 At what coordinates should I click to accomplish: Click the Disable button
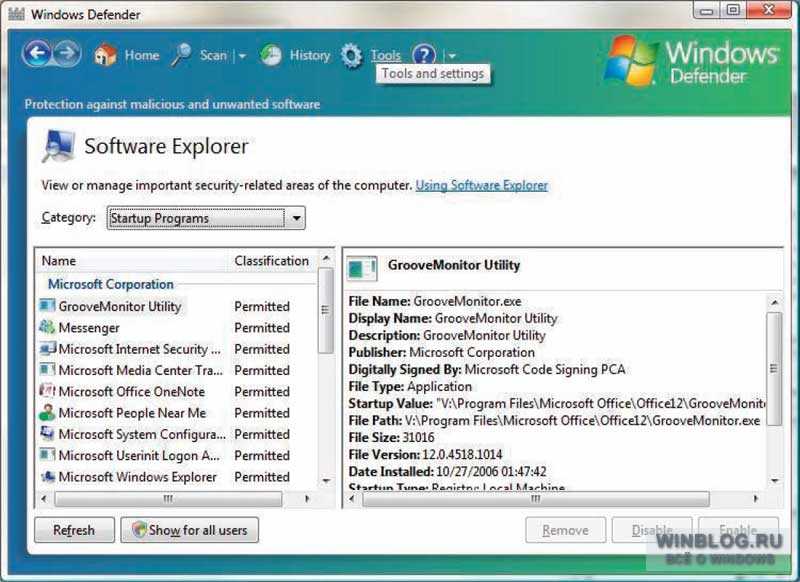(652, 530)
